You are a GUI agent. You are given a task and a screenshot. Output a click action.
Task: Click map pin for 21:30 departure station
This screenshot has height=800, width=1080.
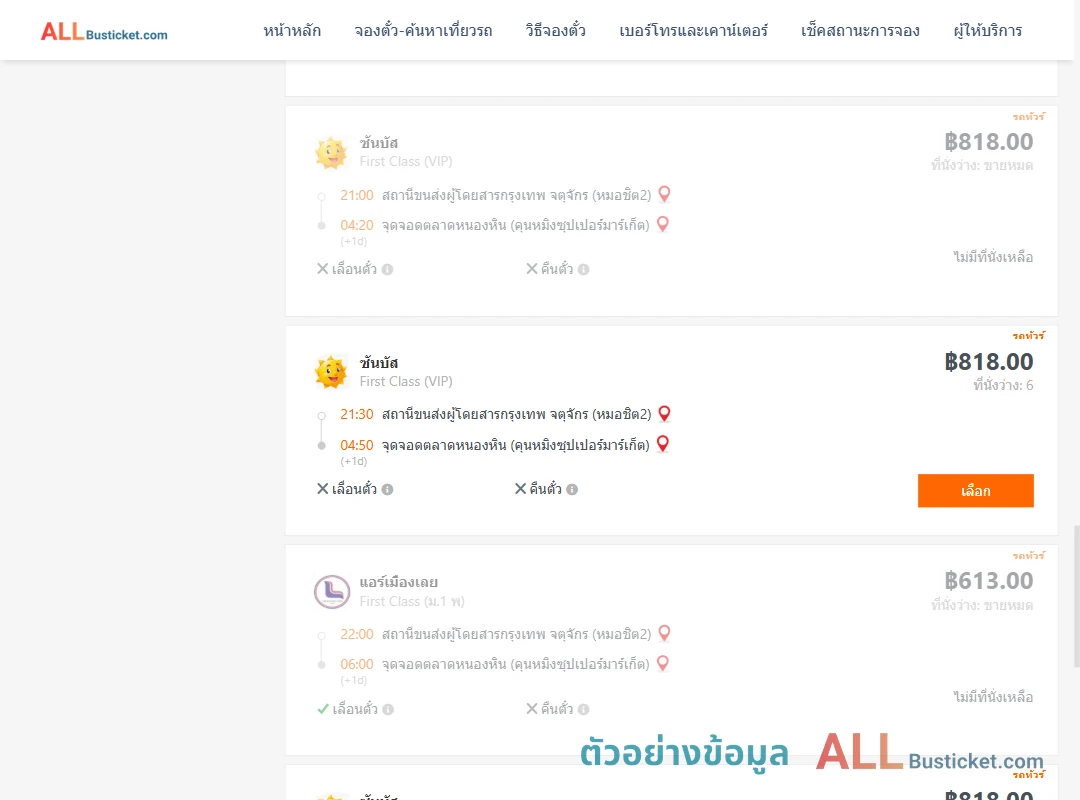(664, 413)
